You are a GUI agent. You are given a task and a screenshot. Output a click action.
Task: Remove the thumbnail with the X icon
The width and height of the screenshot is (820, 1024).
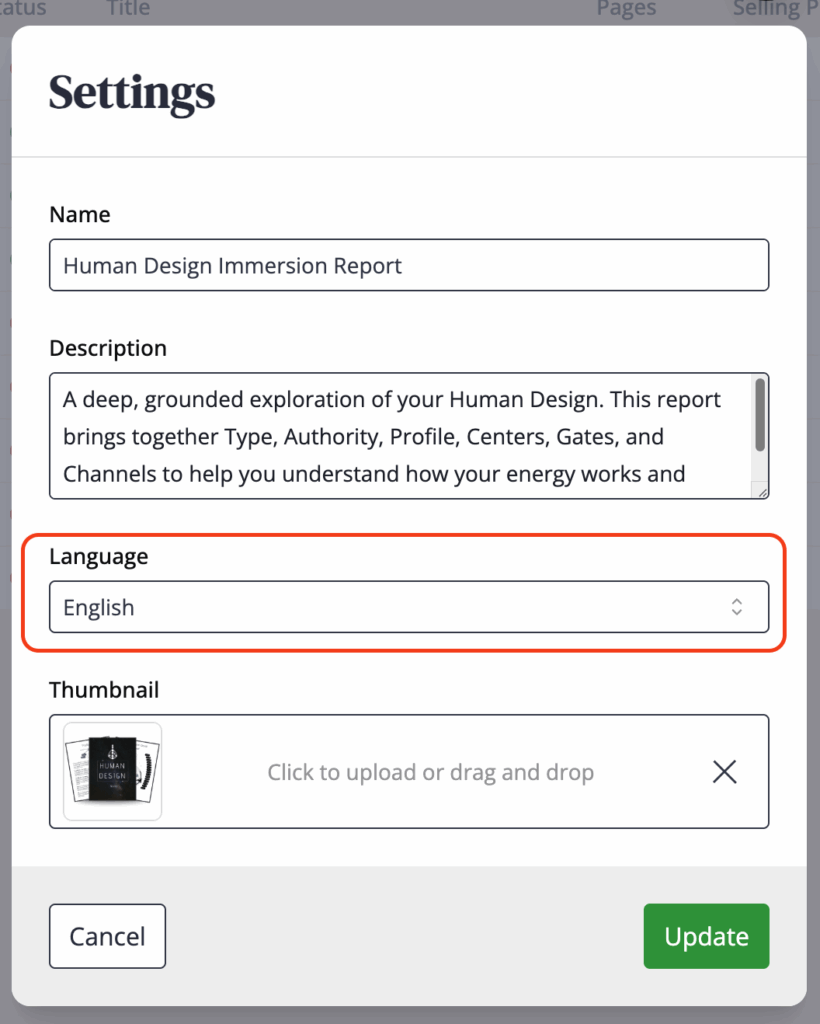[724, 771]
